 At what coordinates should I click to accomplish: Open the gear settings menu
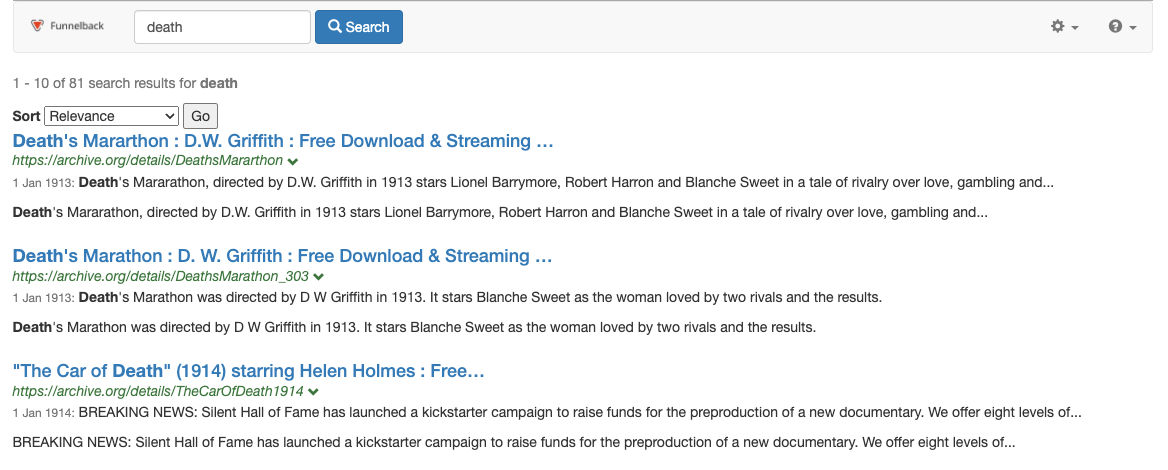(1063, 27)
